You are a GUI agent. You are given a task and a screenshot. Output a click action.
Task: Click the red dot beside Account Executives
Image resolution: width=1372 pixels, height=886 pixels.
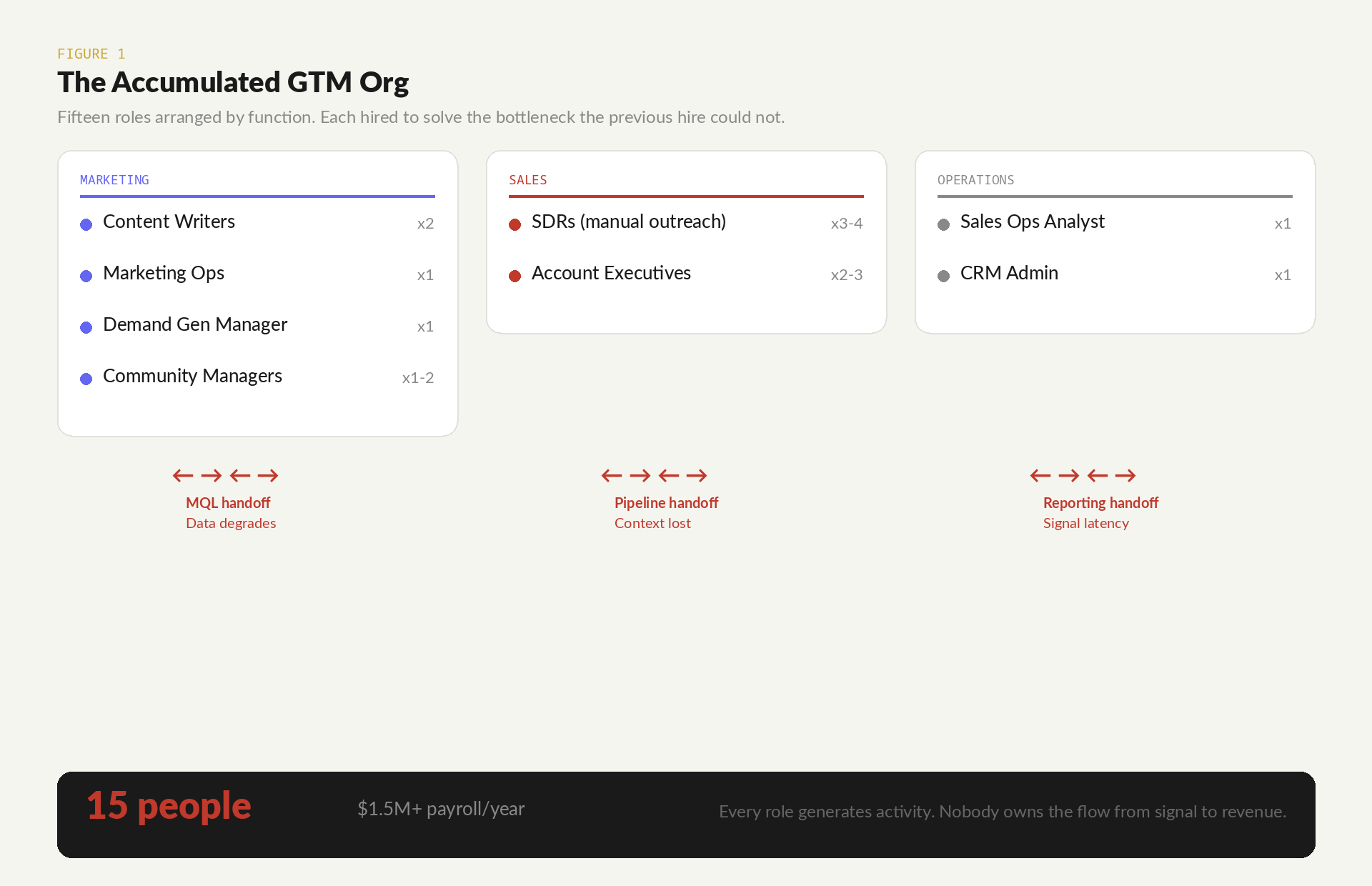(x=514, y=276)
